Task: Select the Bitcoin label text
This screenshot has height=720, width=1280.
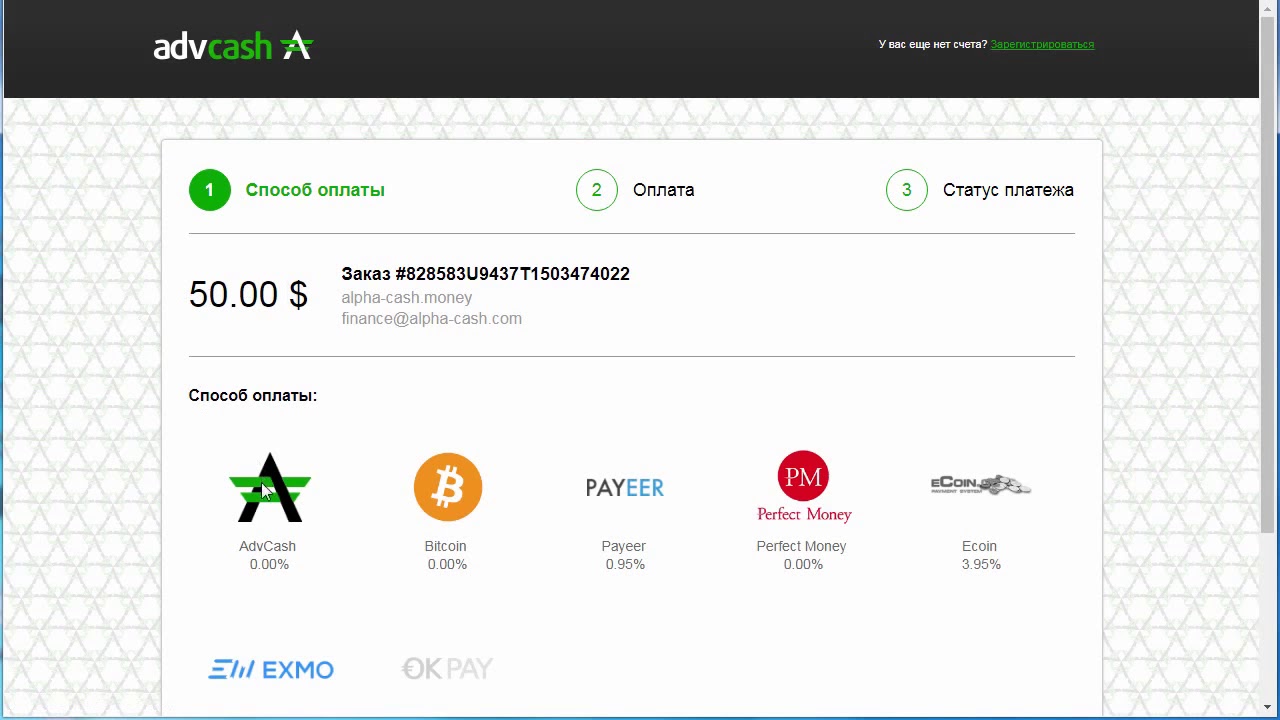Action: point(445,546)
